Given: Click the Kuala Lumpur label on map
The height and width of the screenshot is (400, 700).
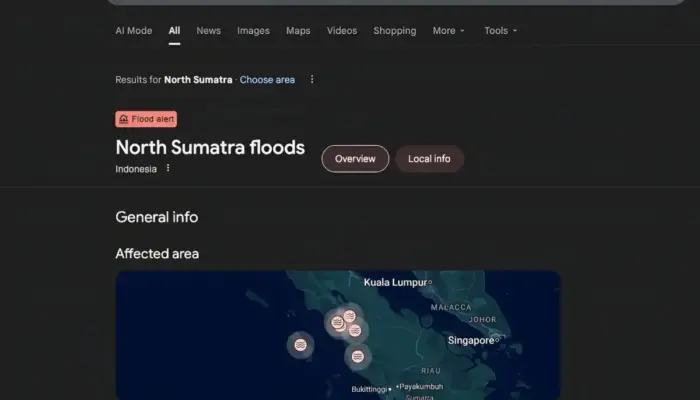Looking at the screenshot, I should click(x=395, y=282).
